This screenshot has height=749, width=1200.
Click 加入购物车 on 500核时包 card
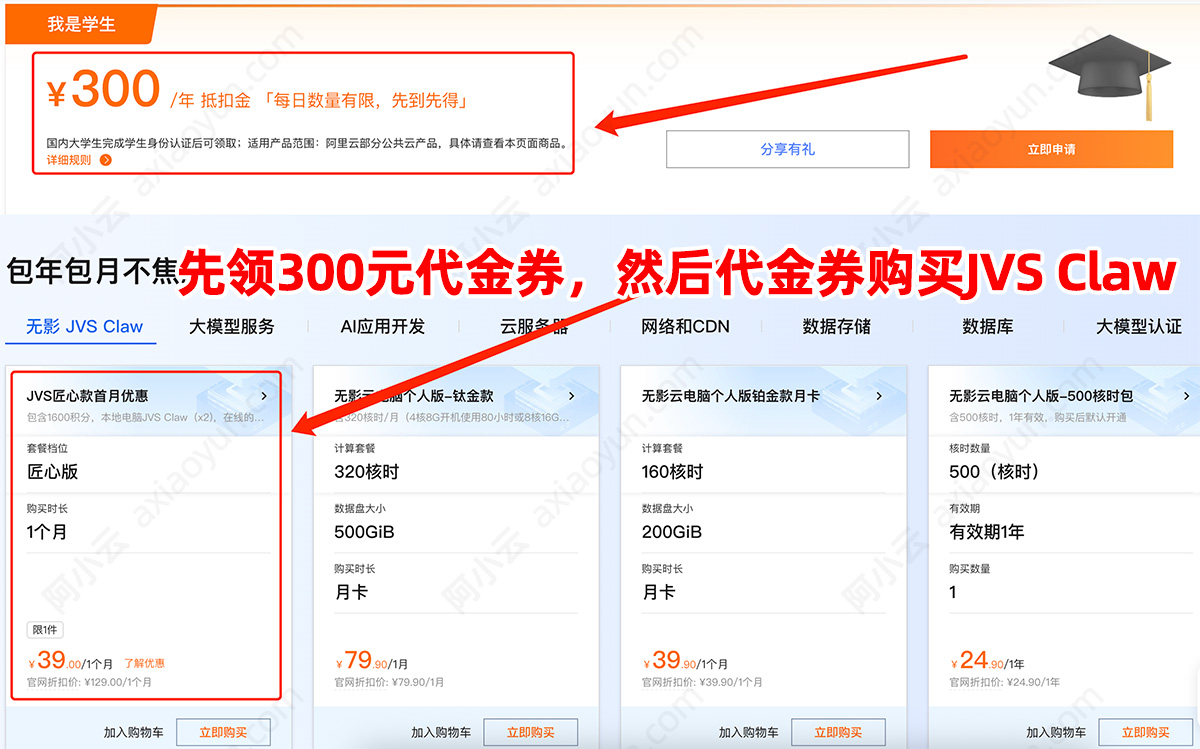pyautogui.click(x=1056, y=733)
